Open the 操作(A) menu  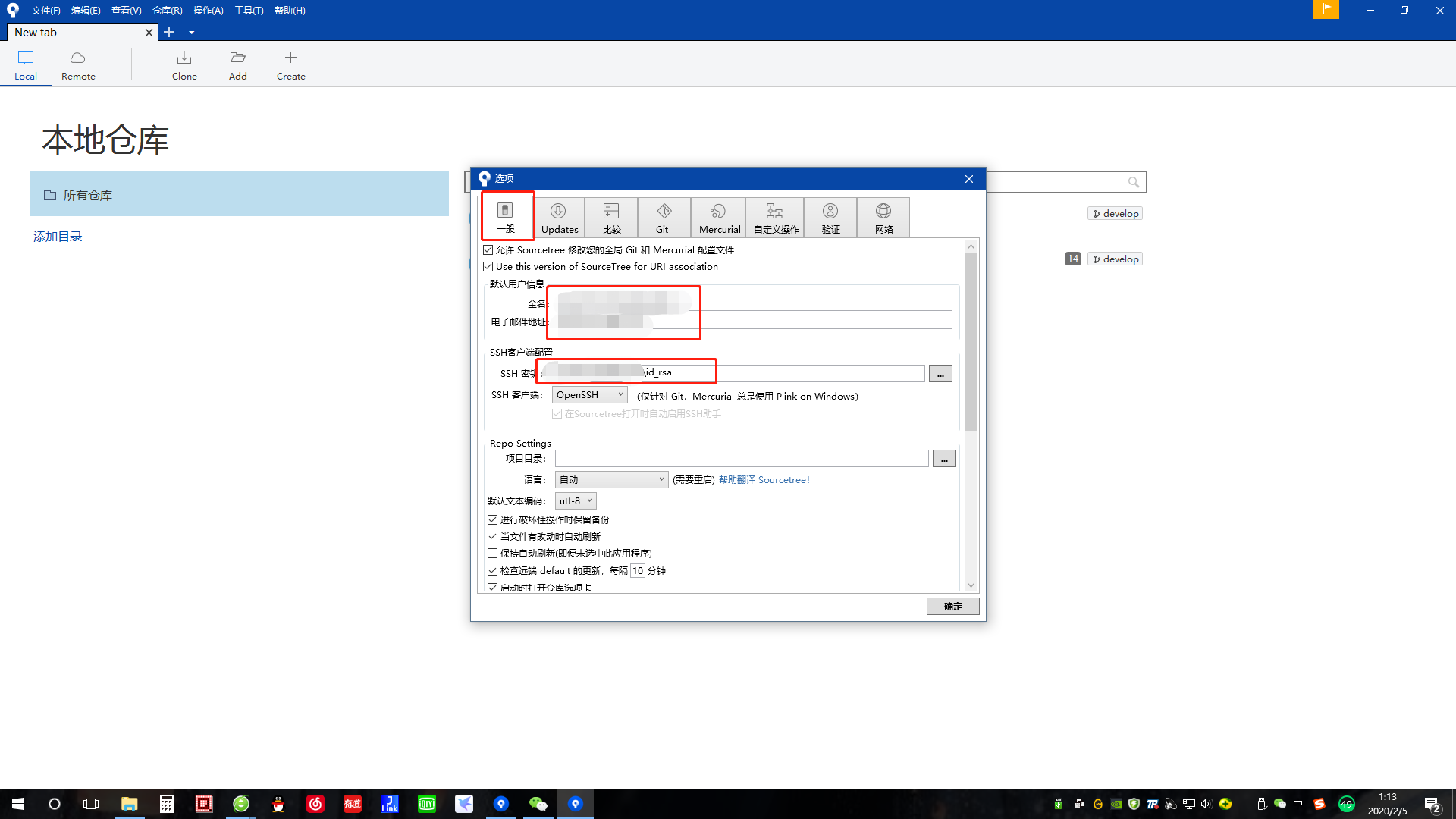coord(208,11)
